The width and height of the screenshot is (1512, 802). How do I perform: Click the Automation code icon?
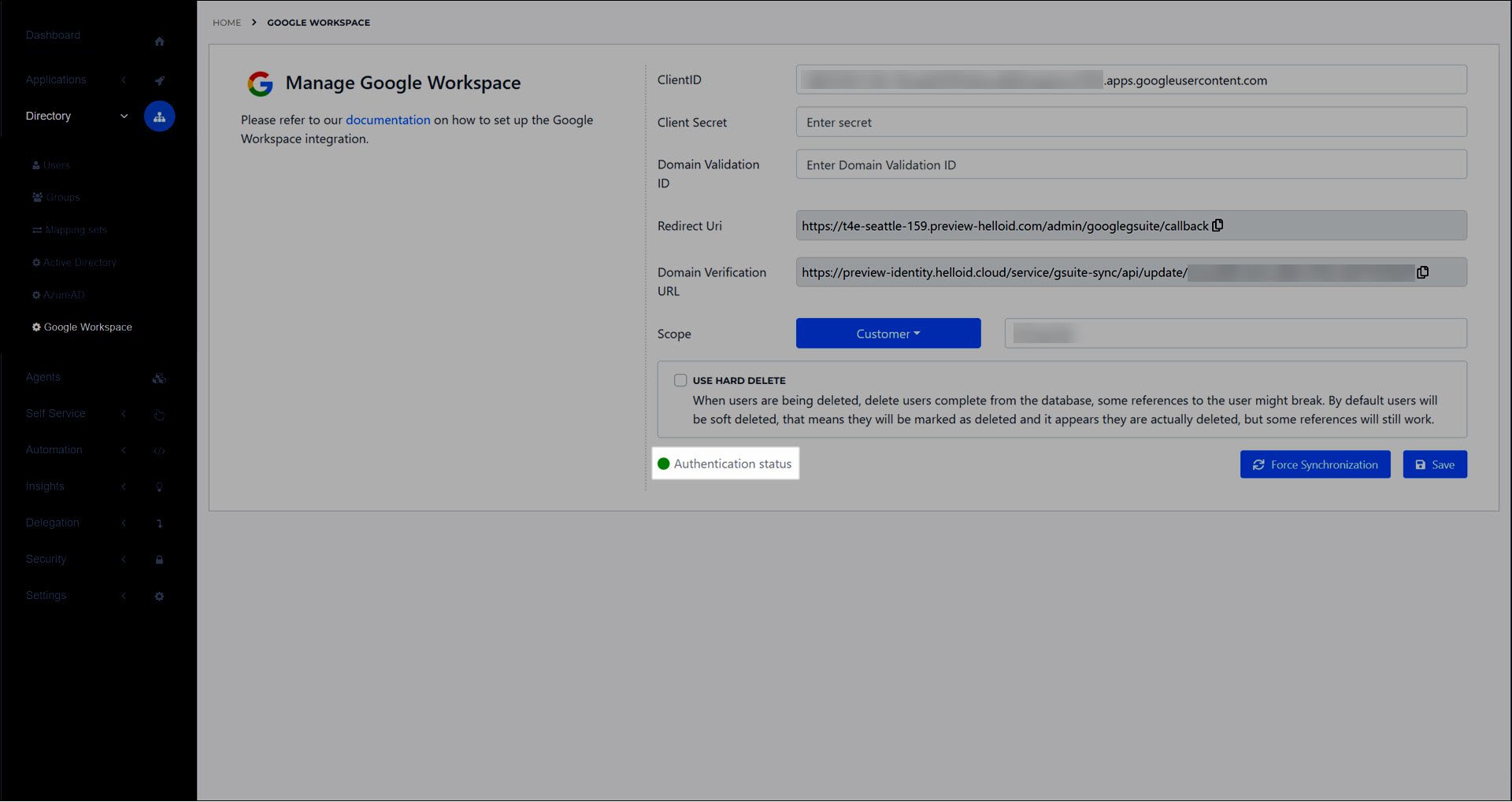[159, 451]
